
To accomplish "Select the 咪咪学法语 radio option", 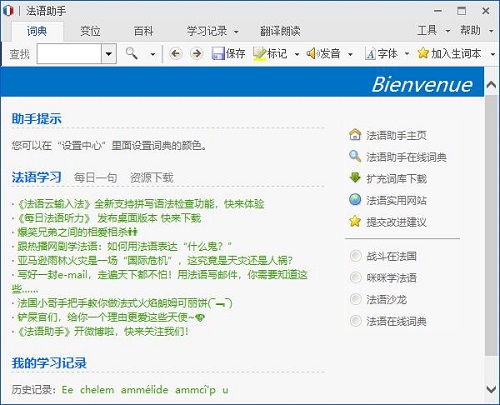I will point(355,278).
